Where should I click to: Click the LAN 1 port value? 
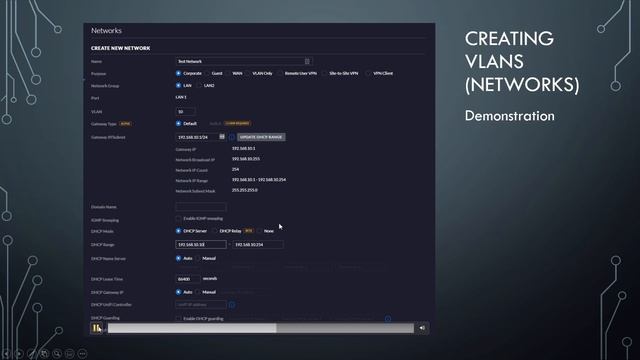[181, 97]
